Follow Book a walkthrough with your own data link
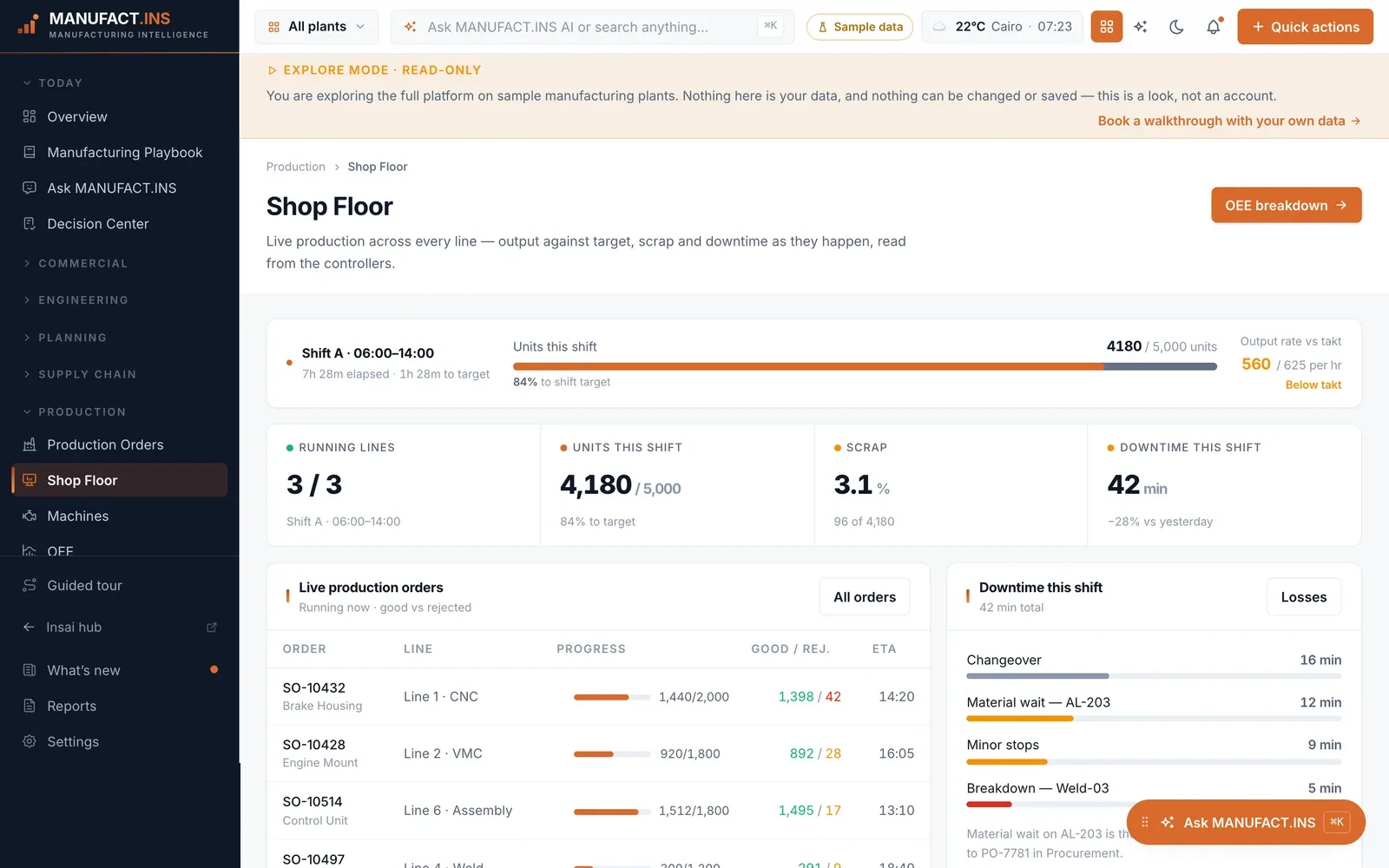Image resolution: width=1389 pixels, height=868 pixels. [1229, 121]
